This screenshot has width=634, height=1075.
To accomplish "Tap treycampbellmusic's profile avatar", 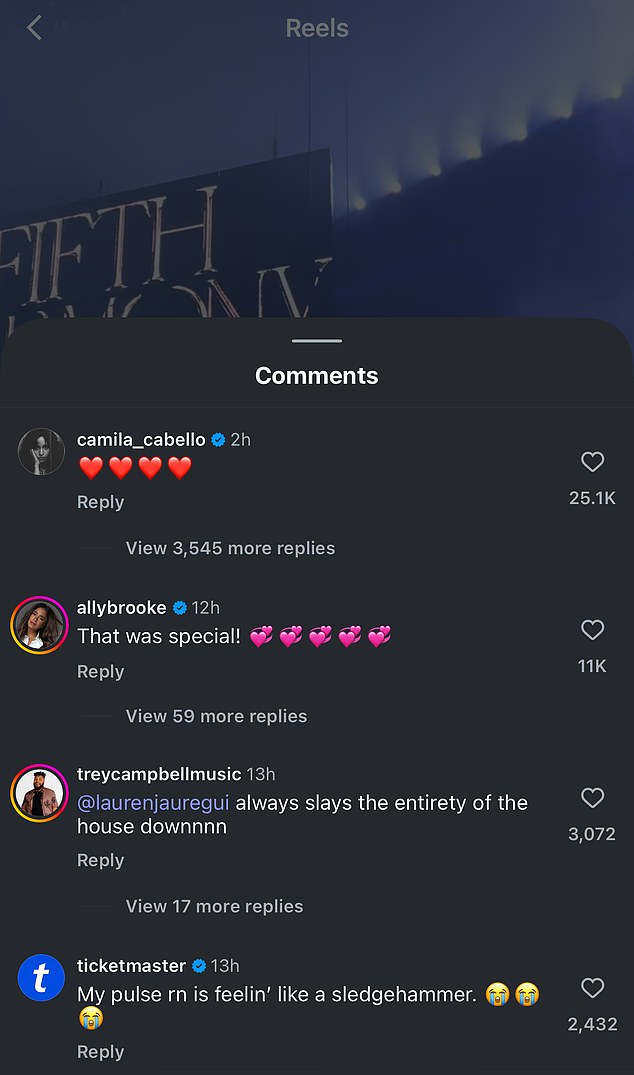I will (x=41, y=792).
